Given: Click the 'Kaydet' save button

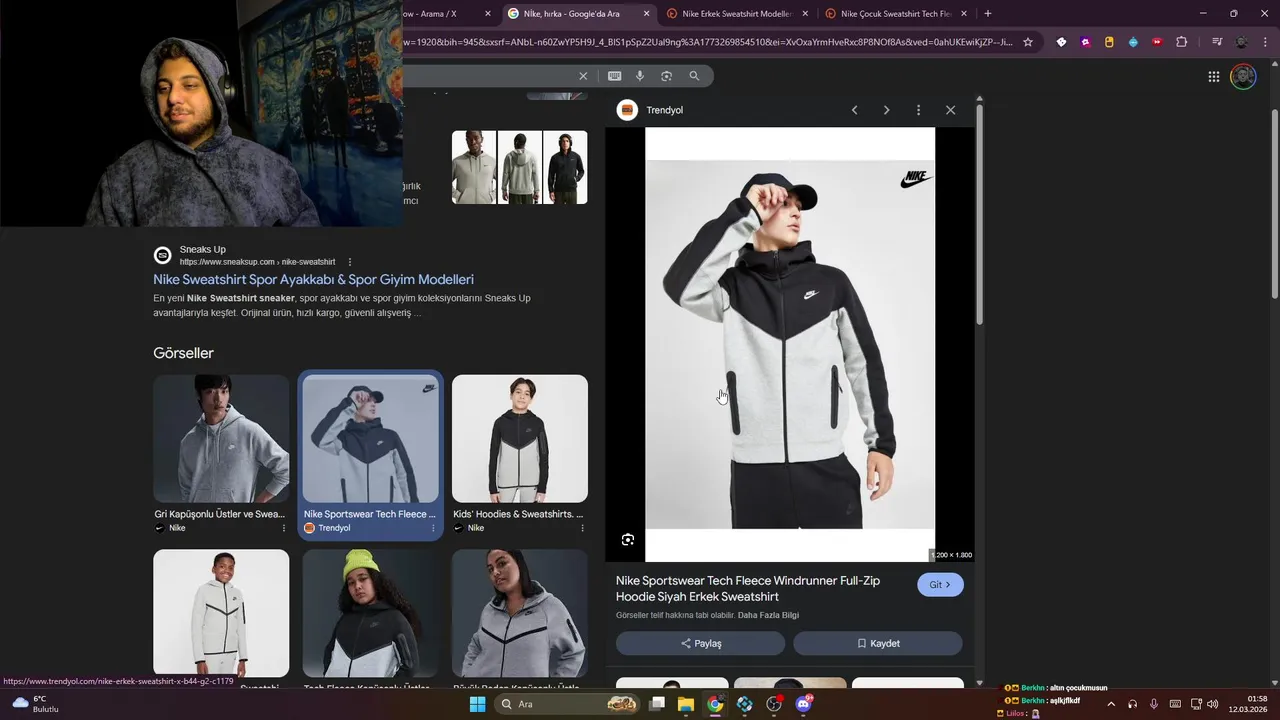Looking at the screenshot, I should pyautogui.click(x=878, y=643).
